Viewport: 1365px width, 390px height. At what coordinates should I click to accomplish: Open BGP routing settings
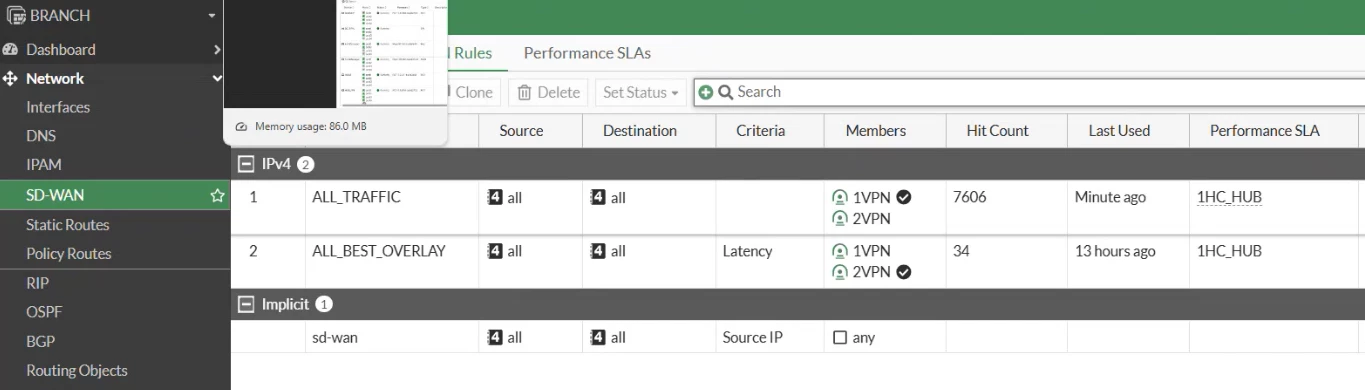click(x=41, y=341)
